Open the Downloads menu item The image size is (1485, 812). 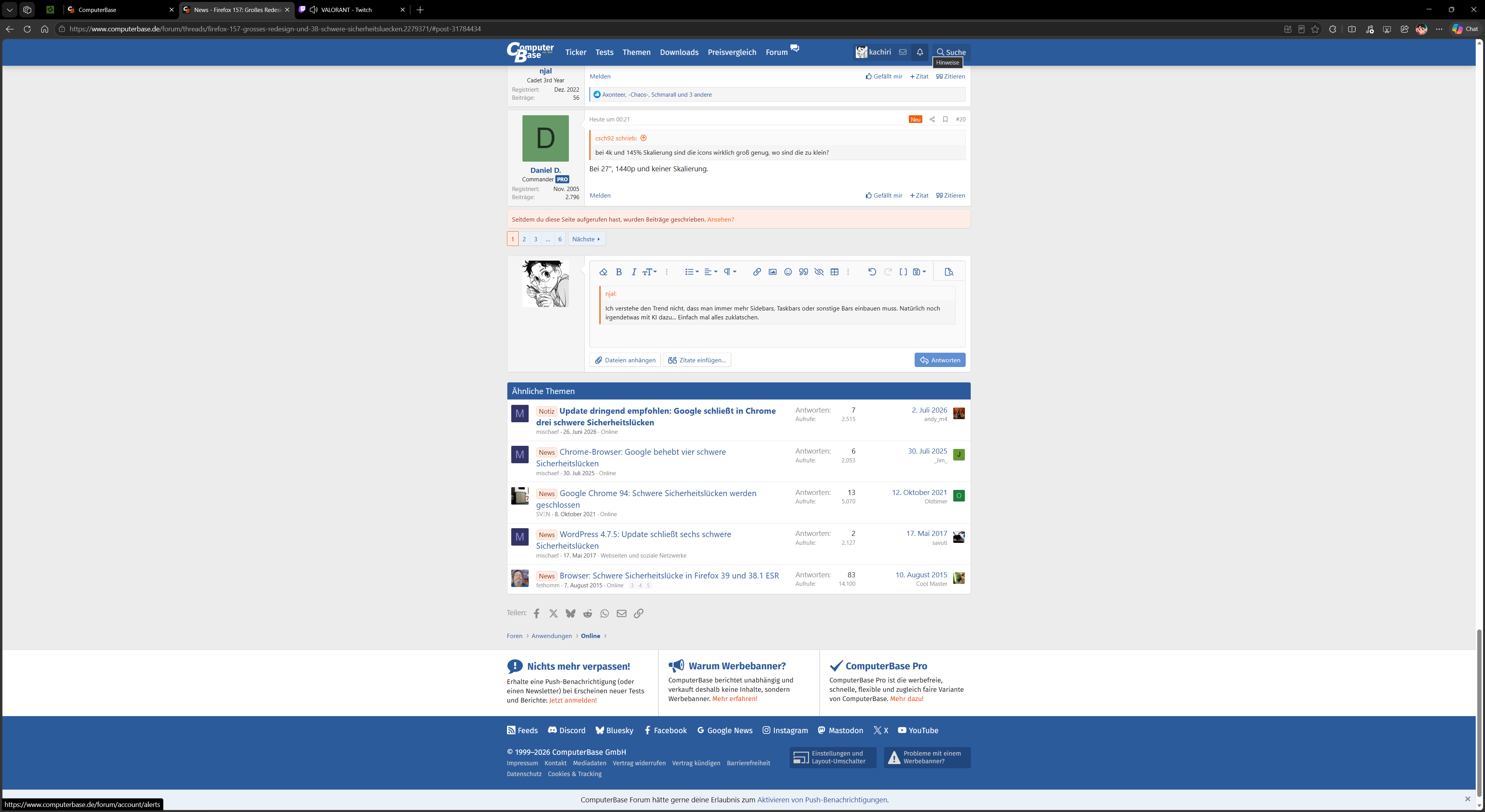pos(679,53)
